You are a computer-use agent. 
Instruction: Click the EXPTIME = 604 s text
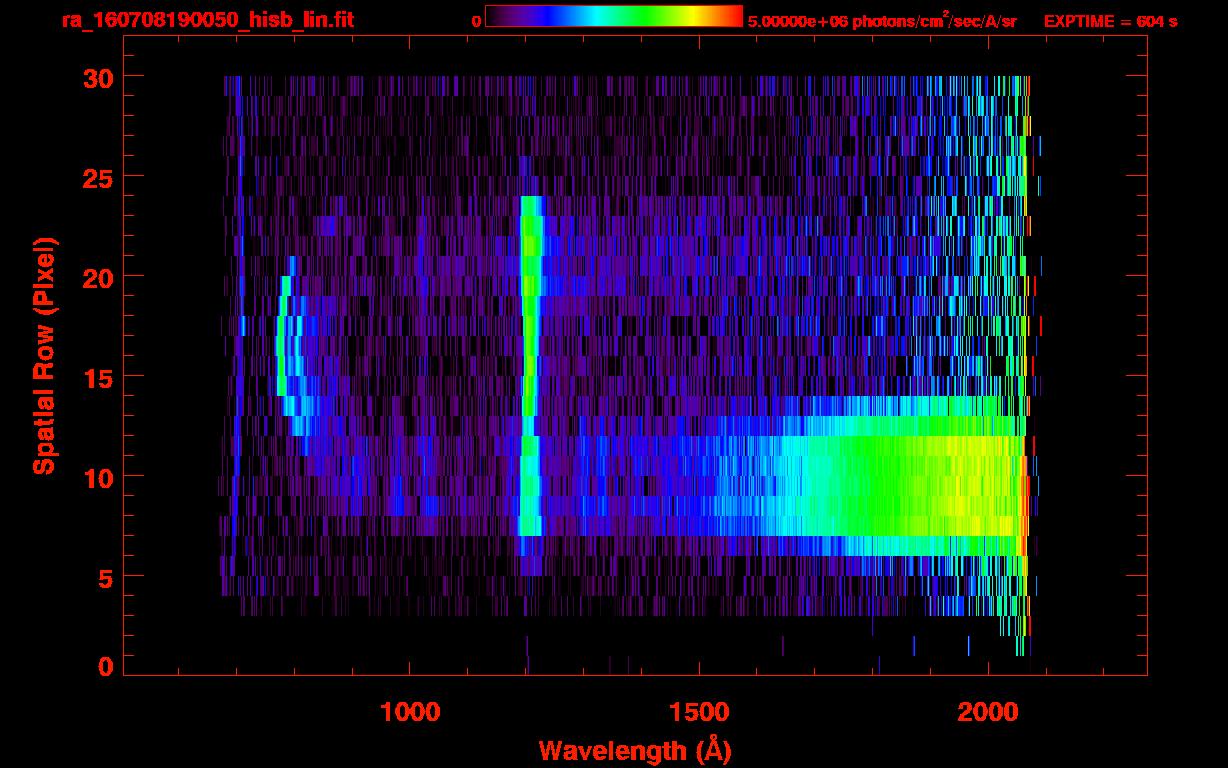(1110, 21)
